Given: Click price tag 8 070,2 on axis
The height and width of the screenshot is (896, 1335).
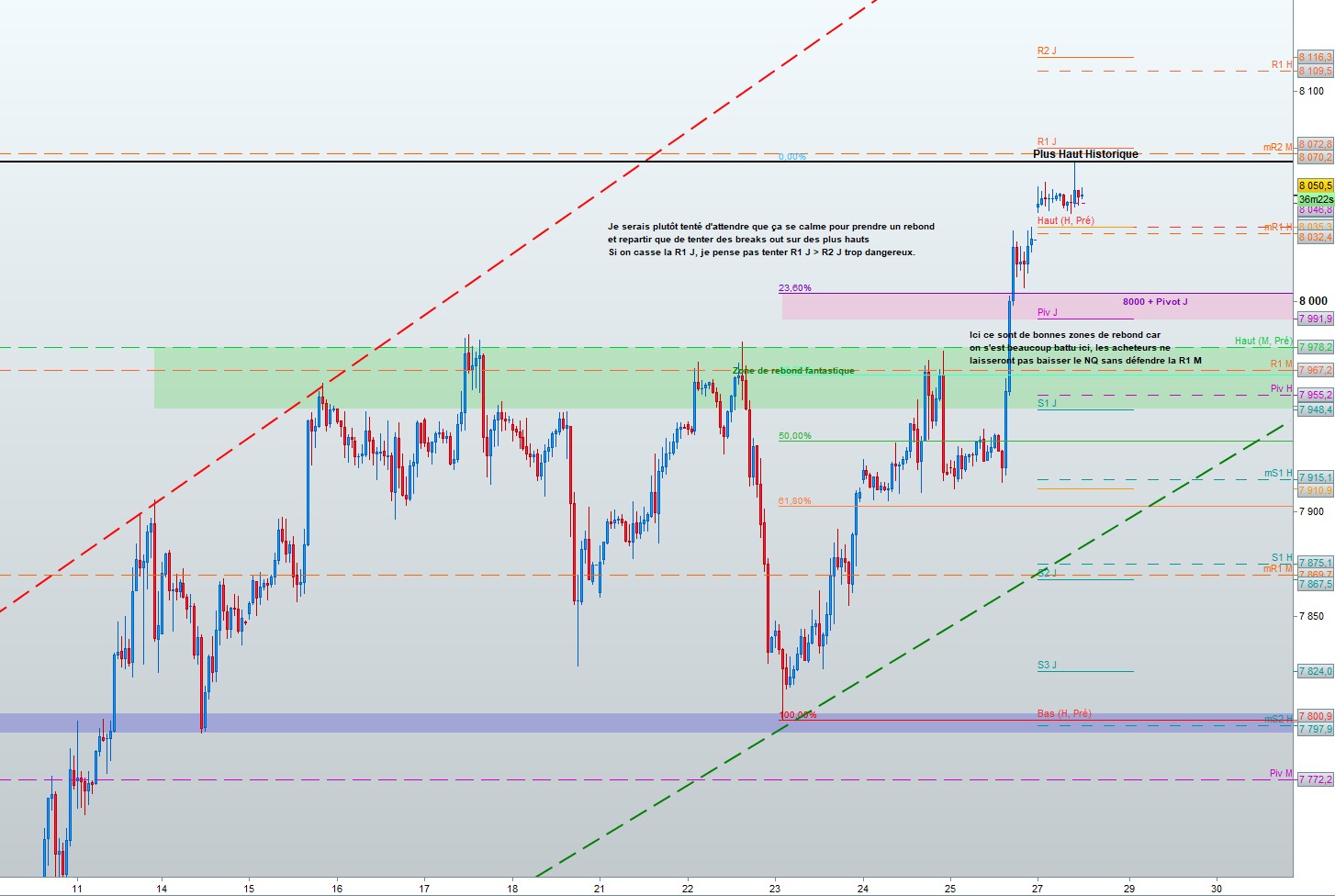Looking at the screenshot, I should pos(1315,157).
